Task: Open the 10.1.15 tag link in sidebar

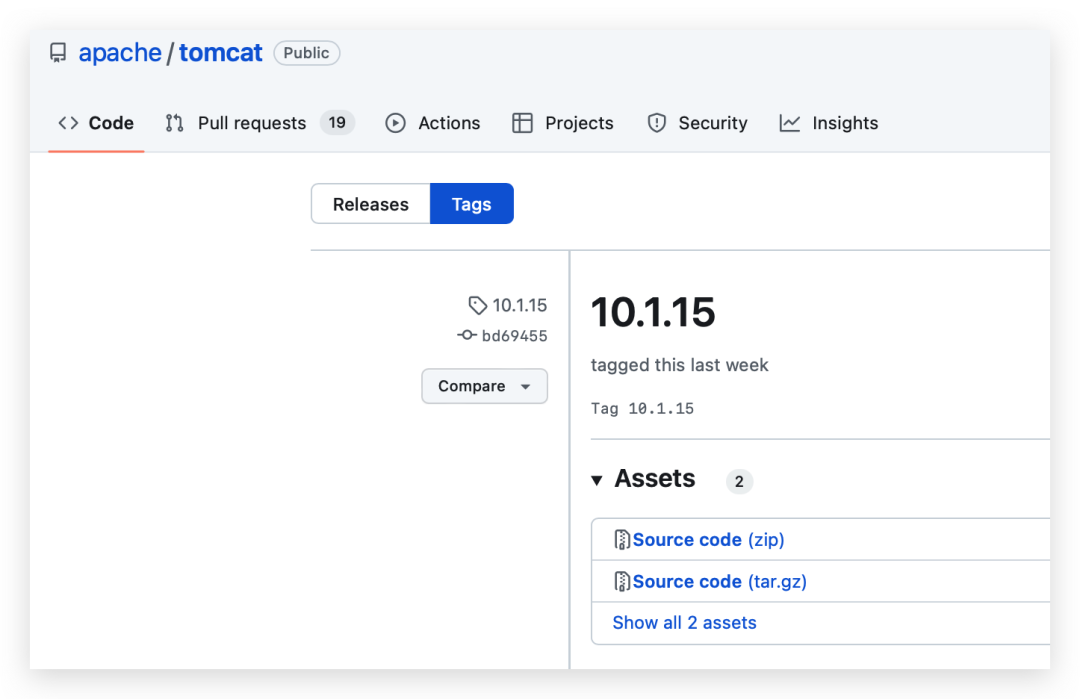Action: tap(519, 305)
